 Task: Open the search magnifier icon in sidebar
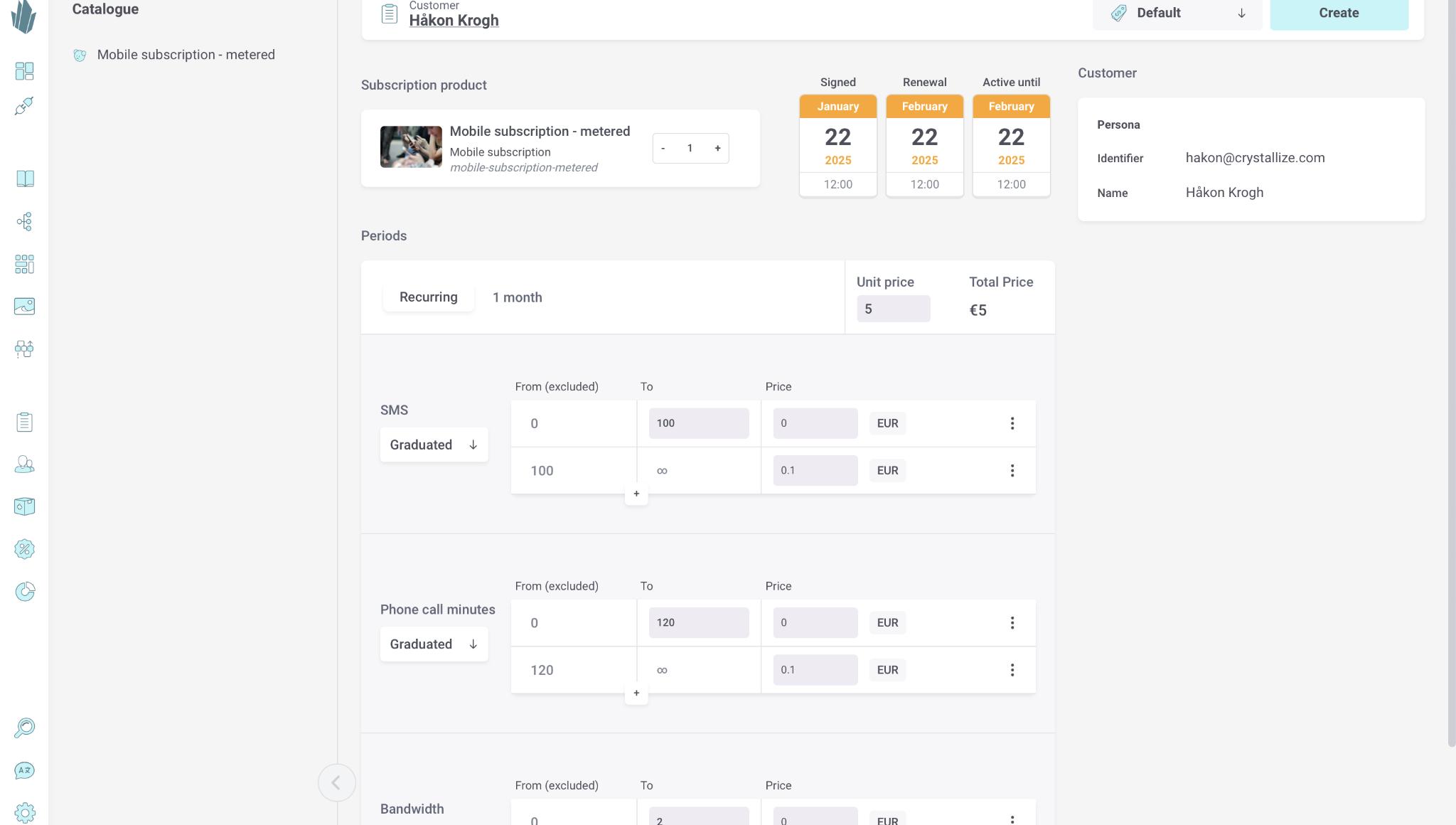coord(24,728)
